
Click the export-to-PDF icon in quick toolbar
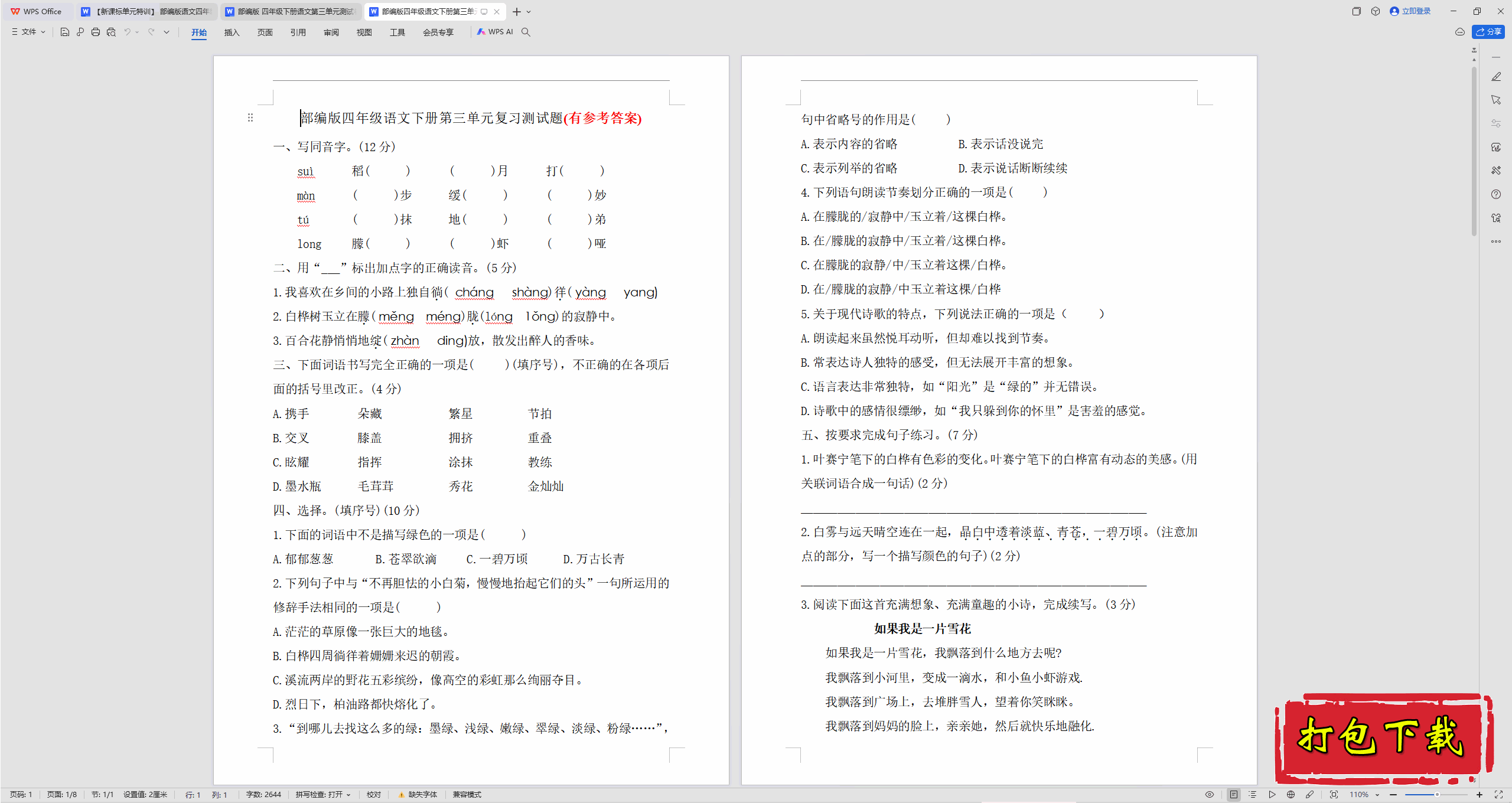click(80, 32)
